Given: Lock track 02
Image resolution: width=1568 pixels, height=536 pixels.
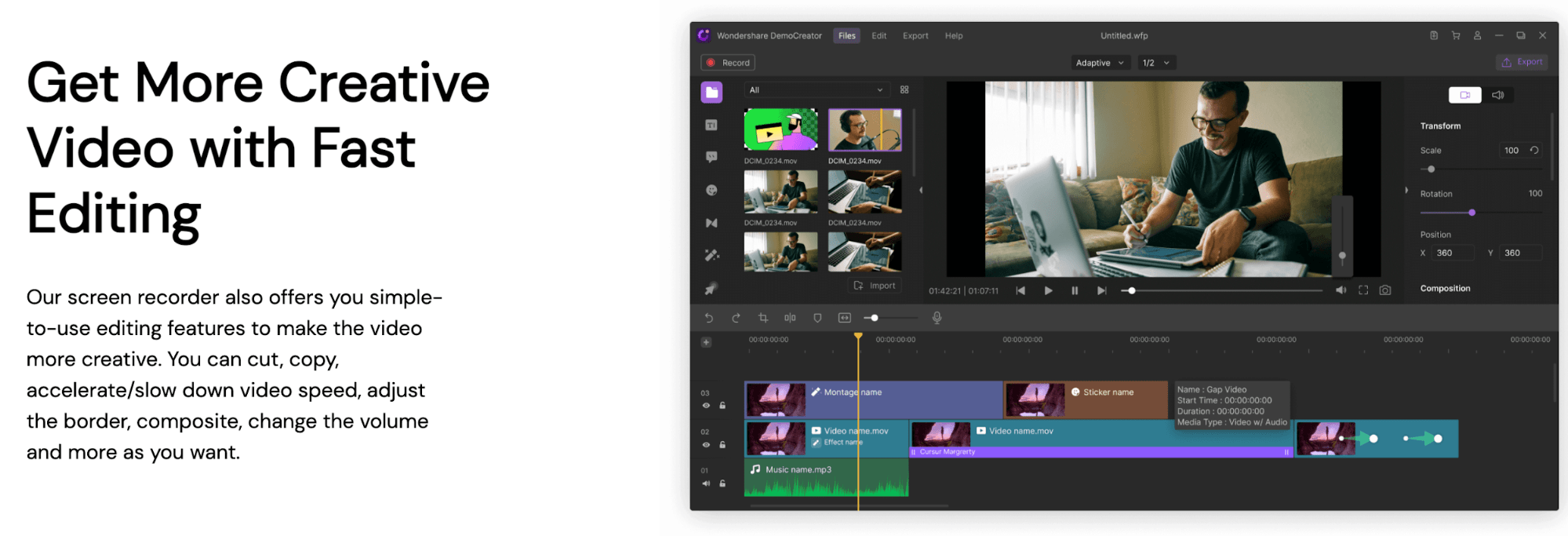Looking at the screenshot, I should tap(722, 445).
